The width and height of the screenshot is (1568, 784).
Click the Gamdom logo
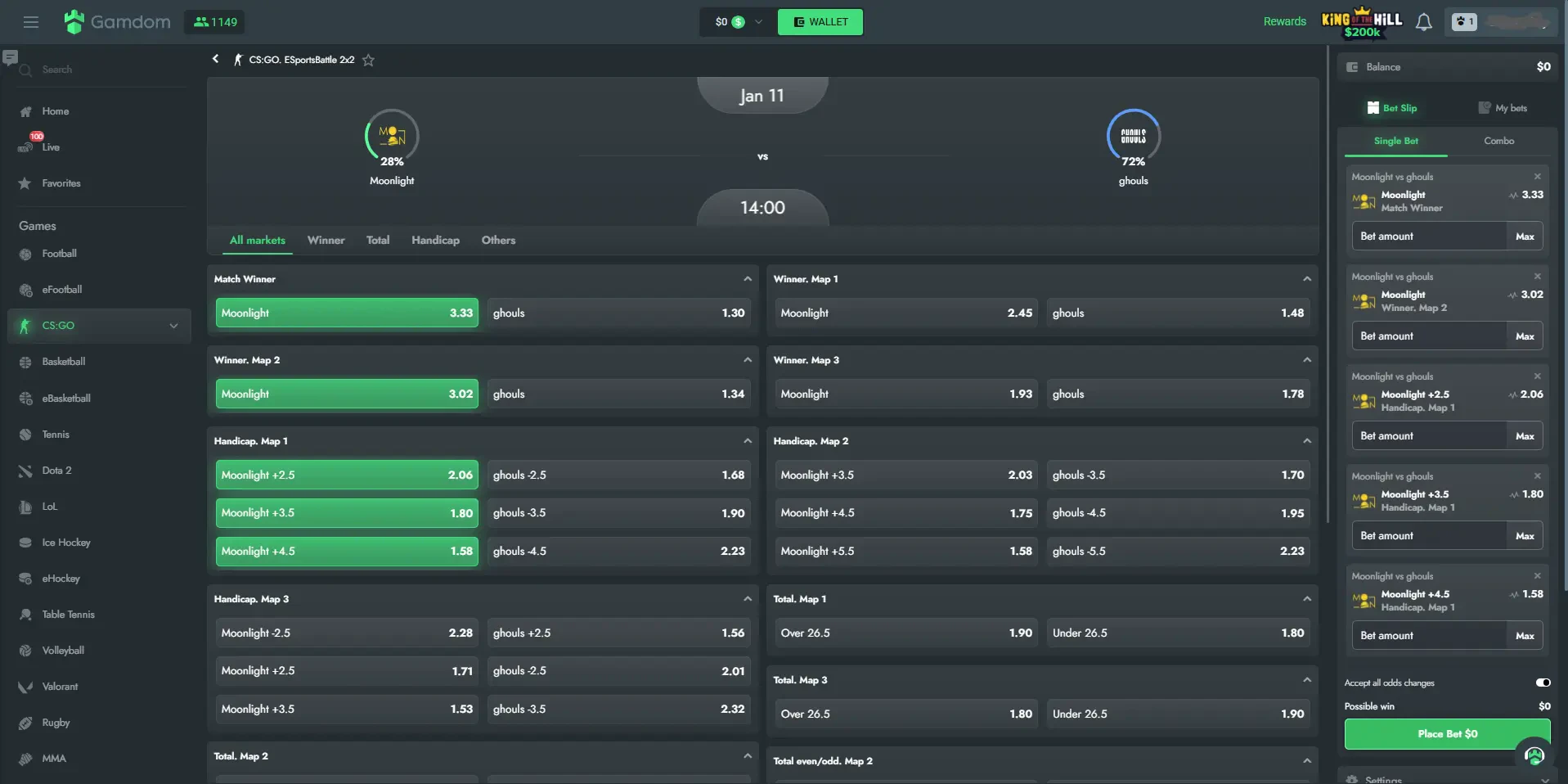(x=117, y=22)
